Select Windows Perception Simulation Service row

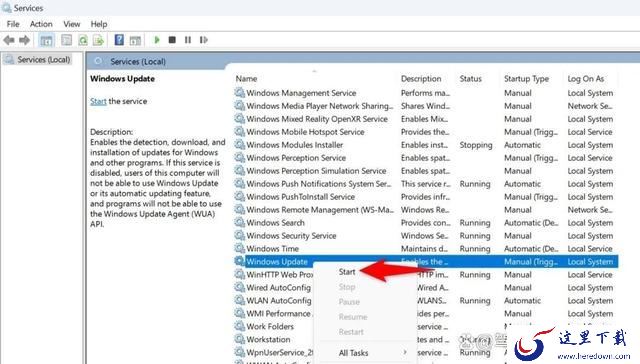point(426,171)
